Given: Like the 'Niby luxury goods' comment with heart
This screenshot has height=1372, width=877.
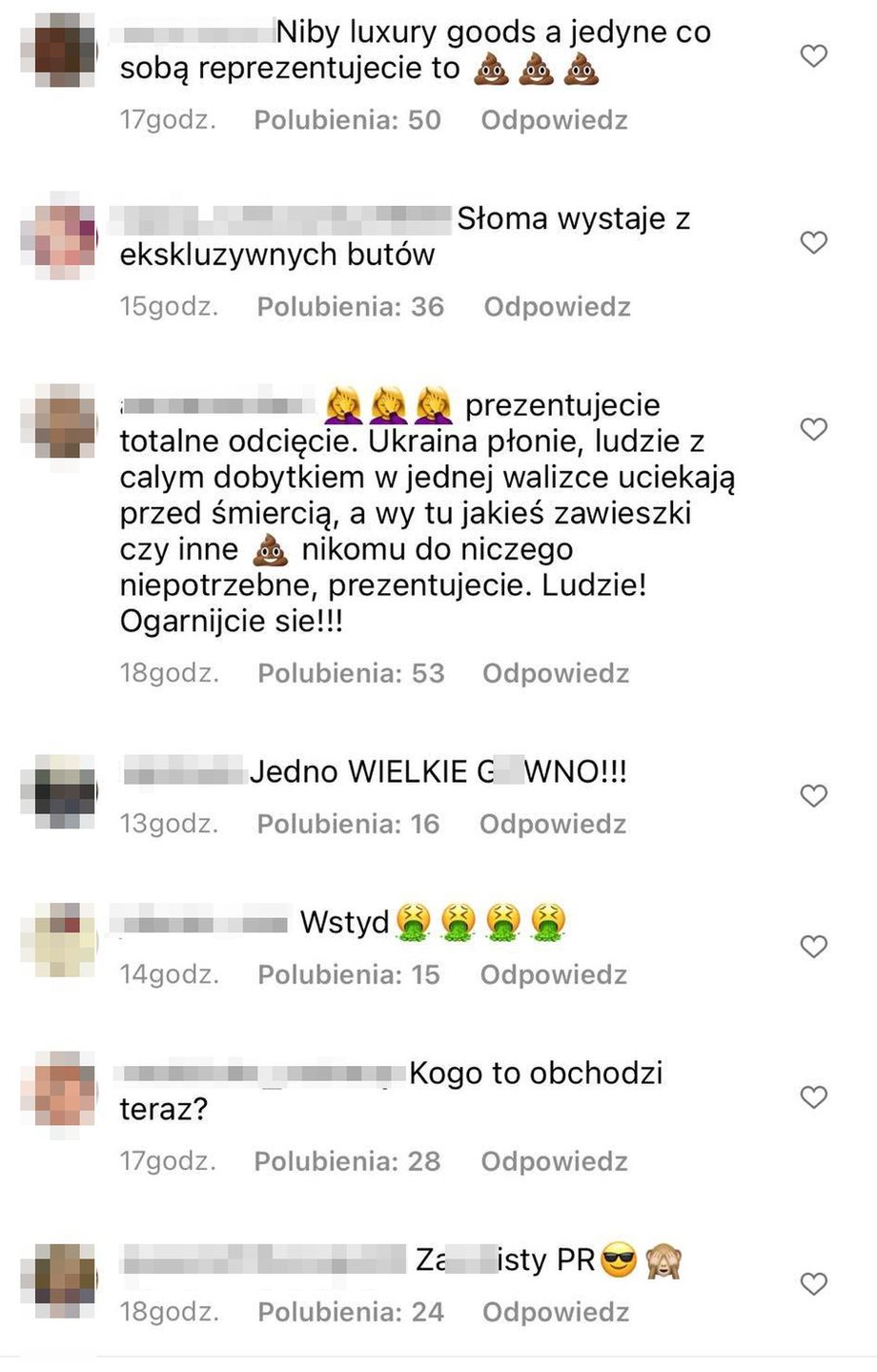Looking at the screenshot, I should coord(813,56).
